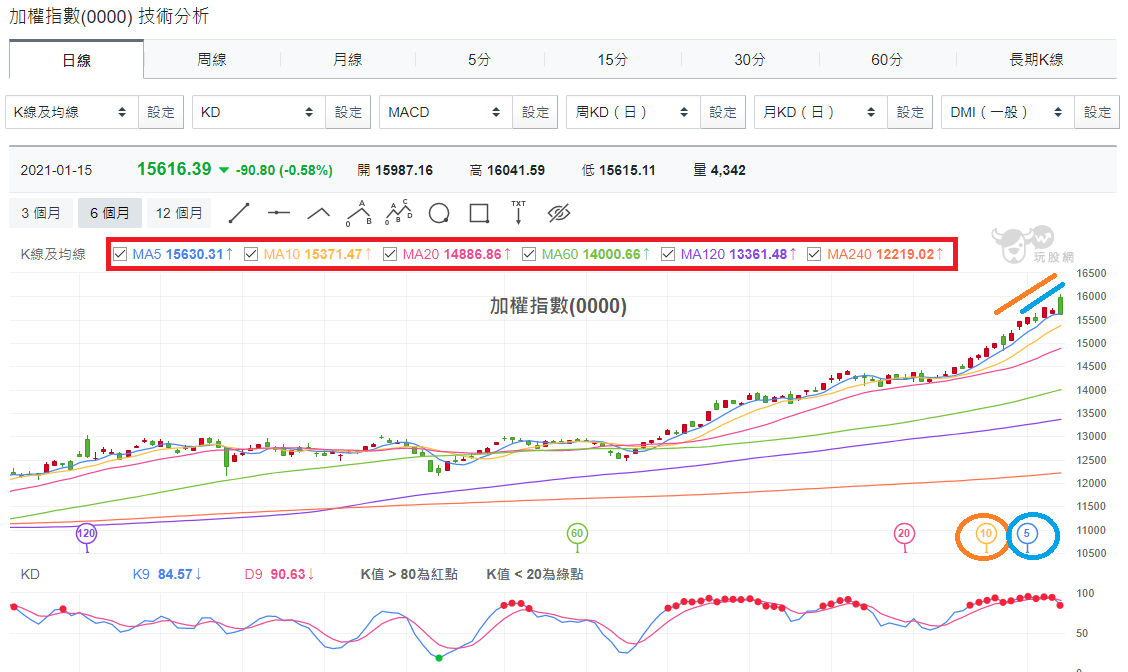Select the 3 個月 range button

41,213
